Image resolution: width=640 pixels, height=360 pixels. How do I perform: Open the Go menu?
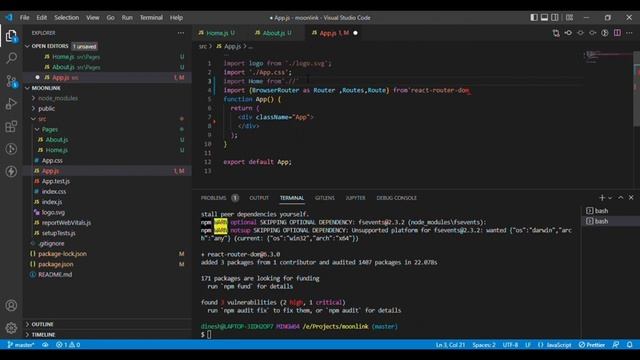(111, 18)
